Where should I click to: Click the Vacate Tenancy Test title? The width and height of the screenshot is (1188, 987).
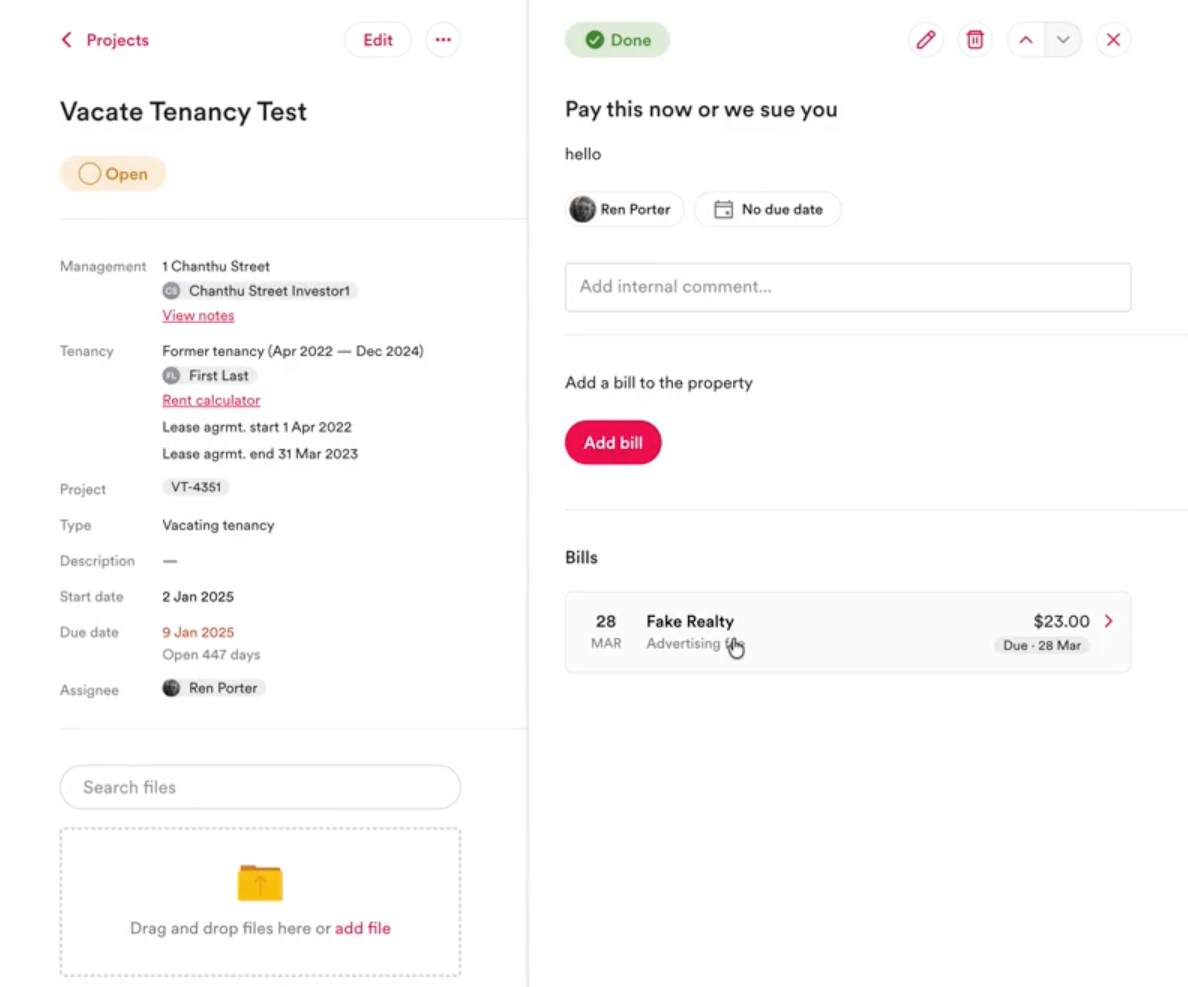pyautogui.click(x=183, y=112)
